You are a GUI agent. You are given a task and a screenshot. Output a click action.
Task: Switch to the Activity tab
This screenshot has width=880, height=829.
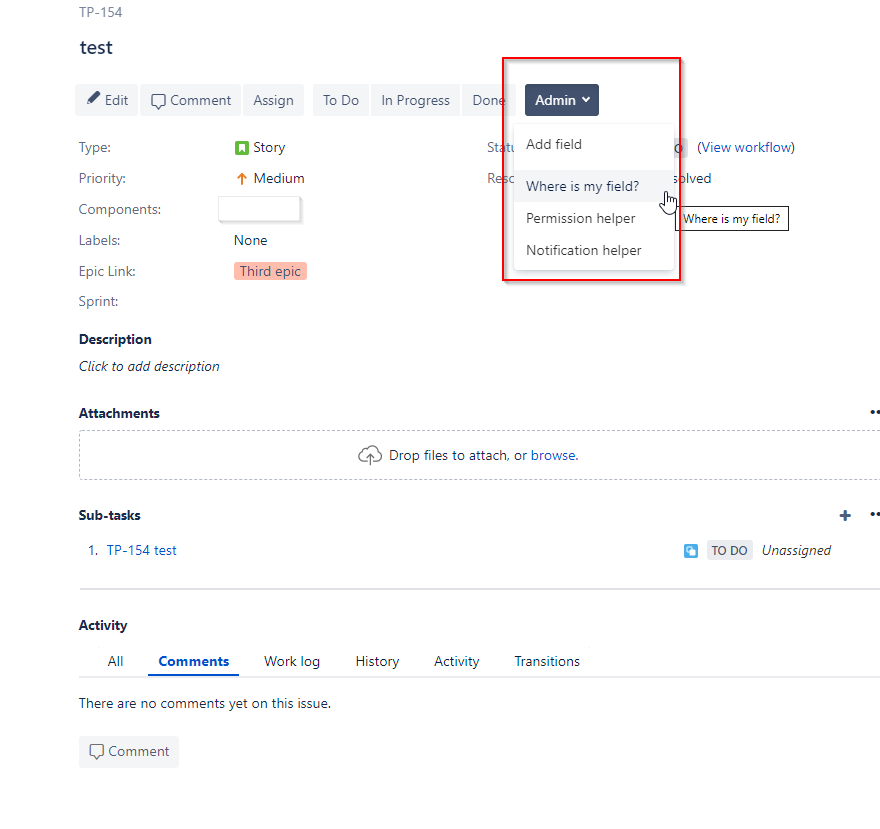coord(456,661)
